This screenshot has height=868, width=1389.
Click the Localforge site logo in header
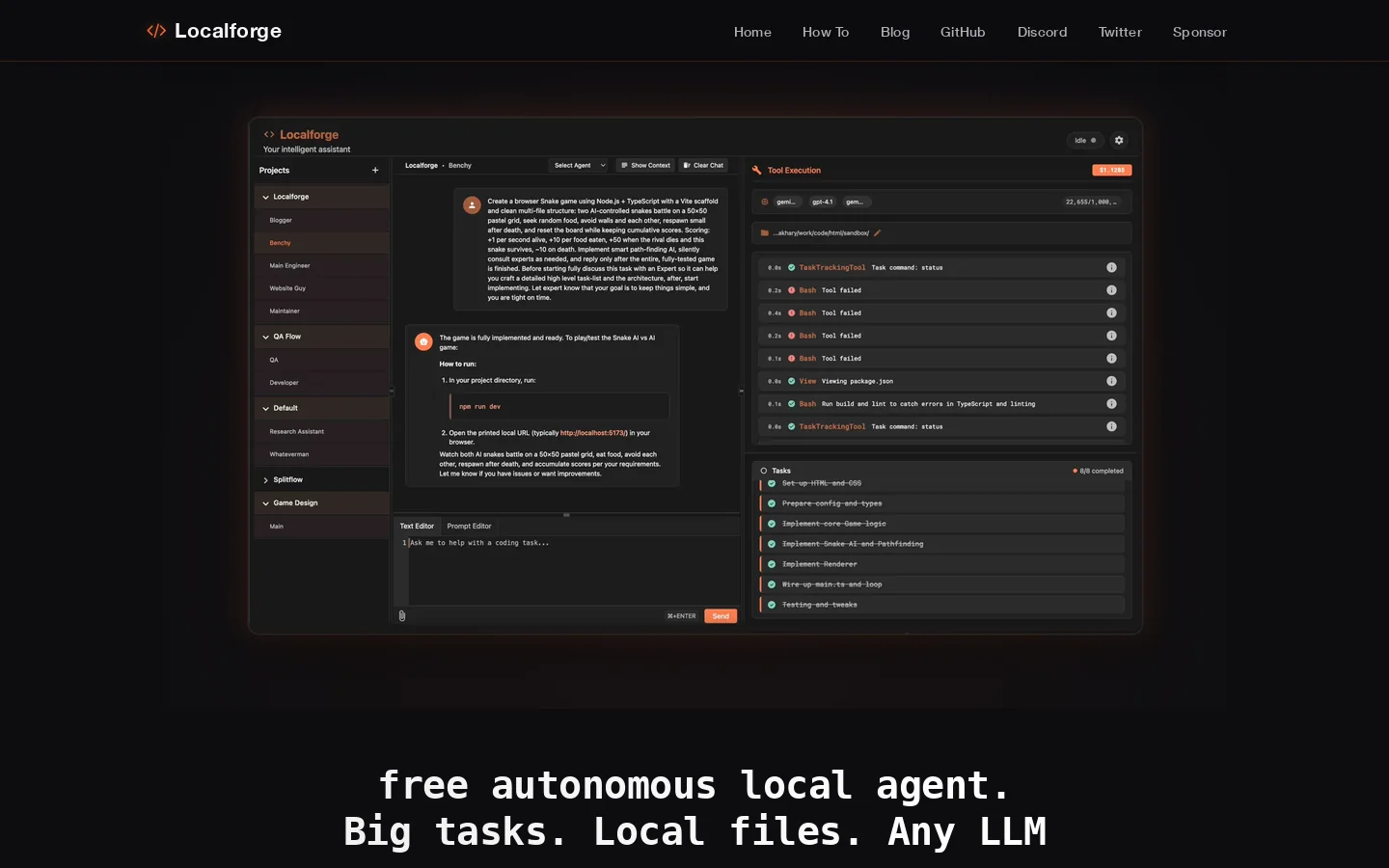click(214, 31)
